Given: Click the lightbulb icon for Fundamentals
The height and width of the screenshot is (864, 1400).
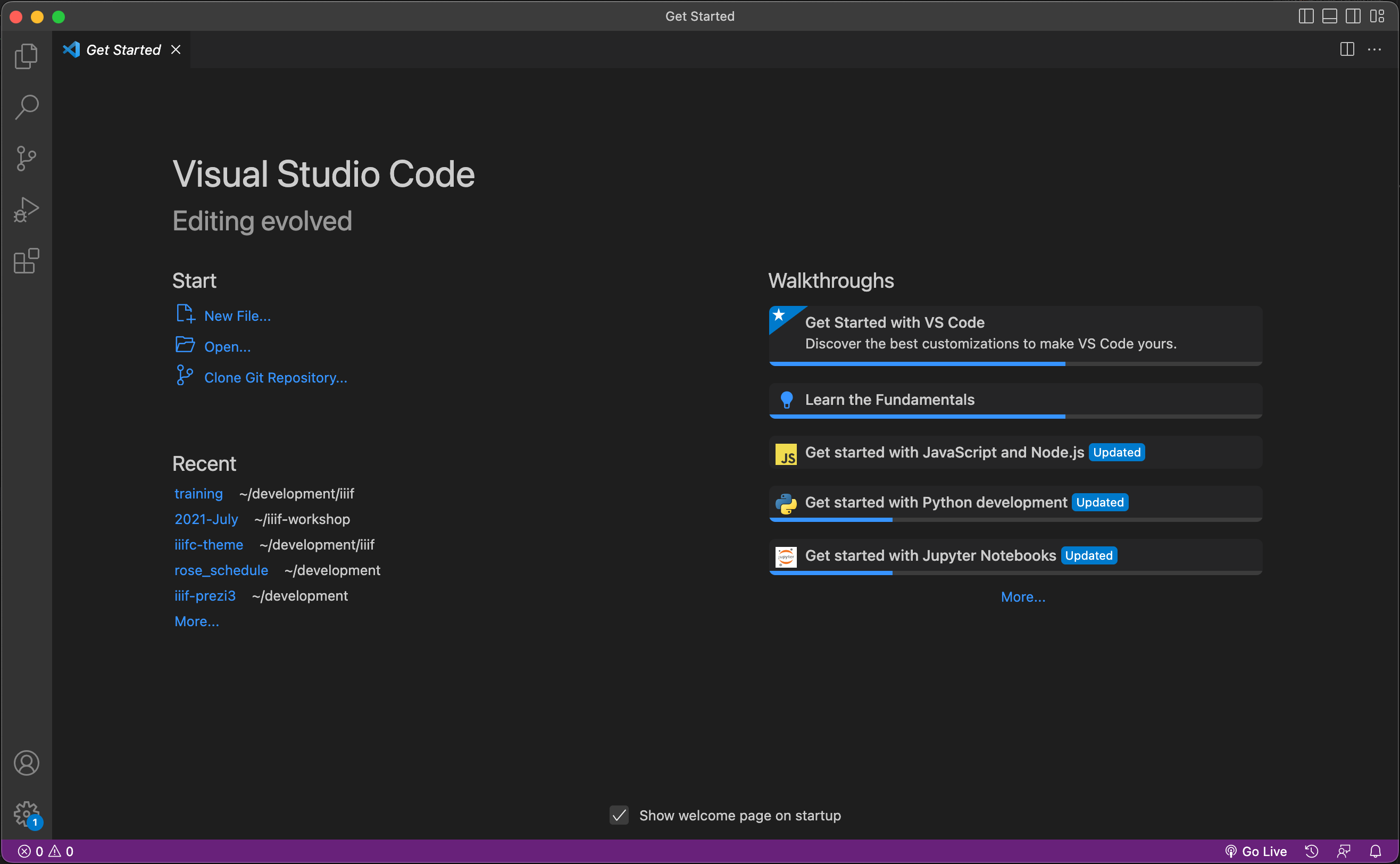Looking at the screenshot, I should (787, 400).
